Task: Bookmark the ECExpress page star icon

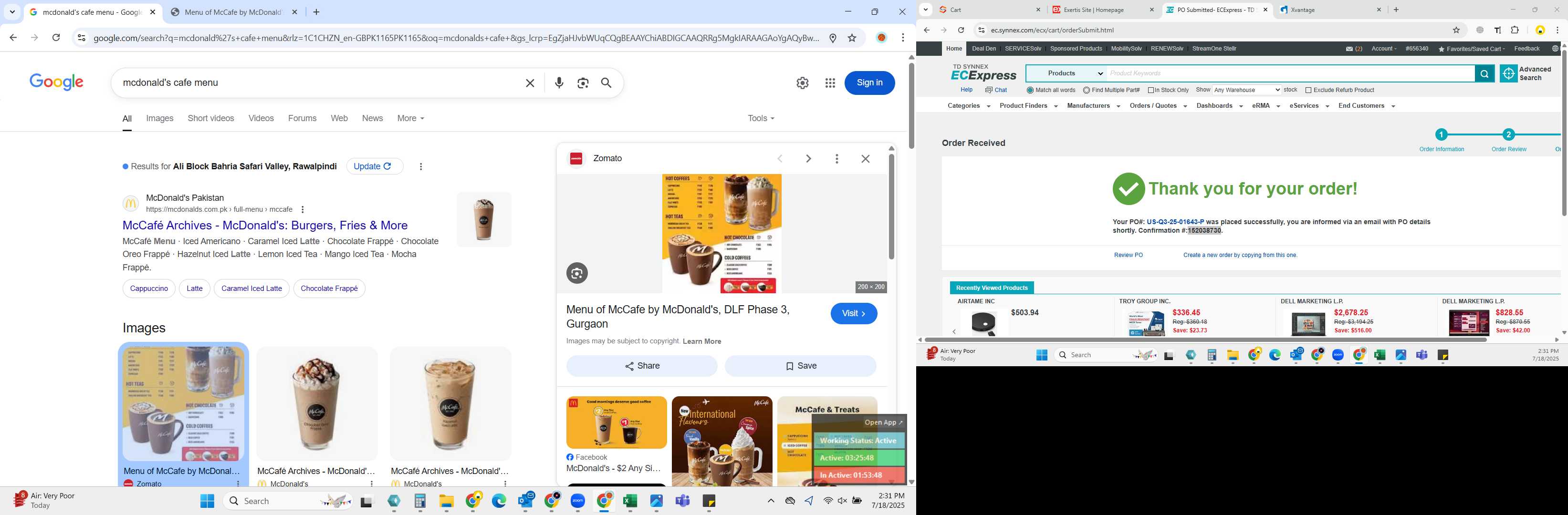Action: click(1456, 30)
